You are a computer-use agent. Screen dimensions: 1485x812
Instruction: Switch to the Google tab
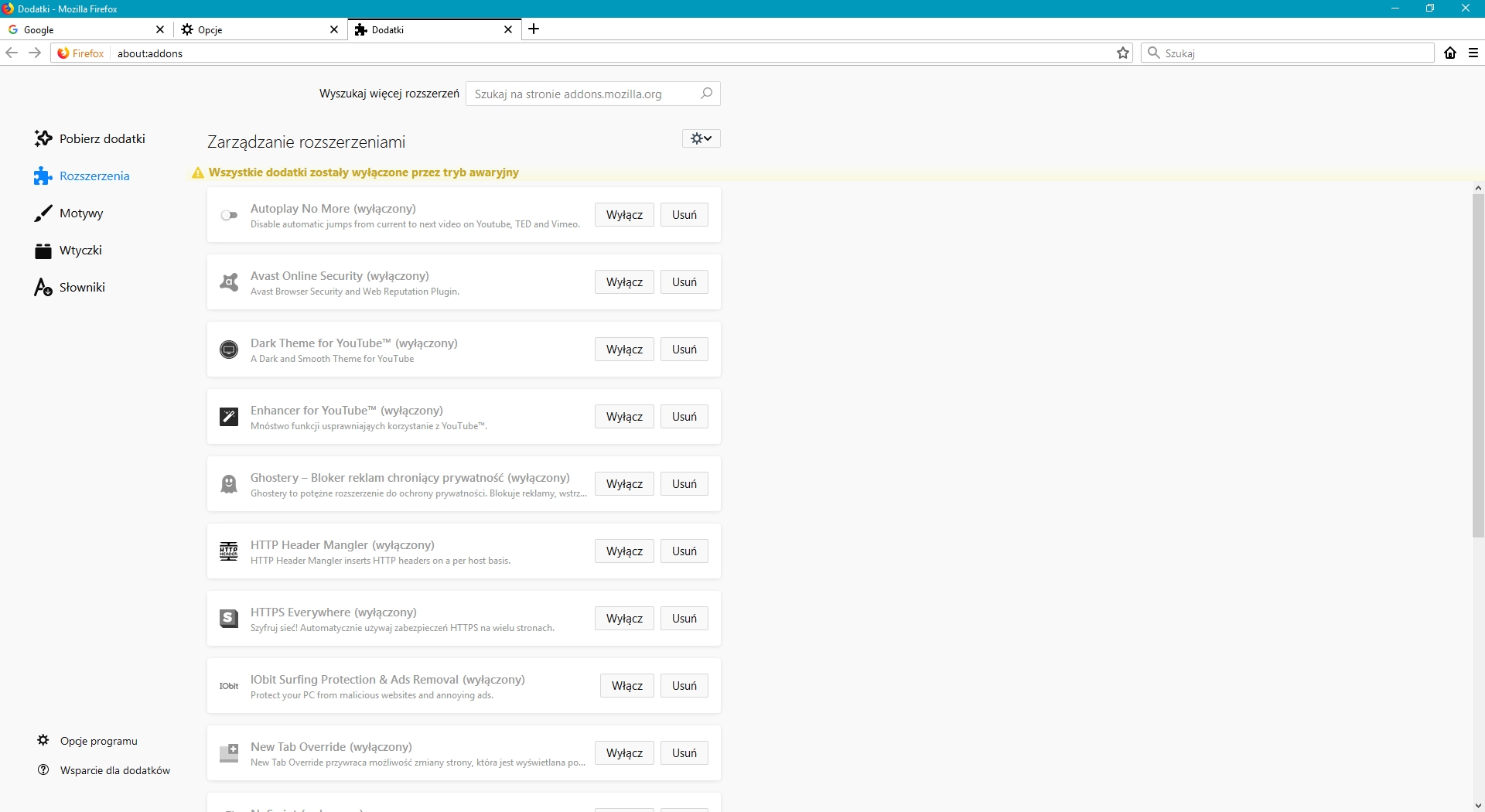point(87,29)
